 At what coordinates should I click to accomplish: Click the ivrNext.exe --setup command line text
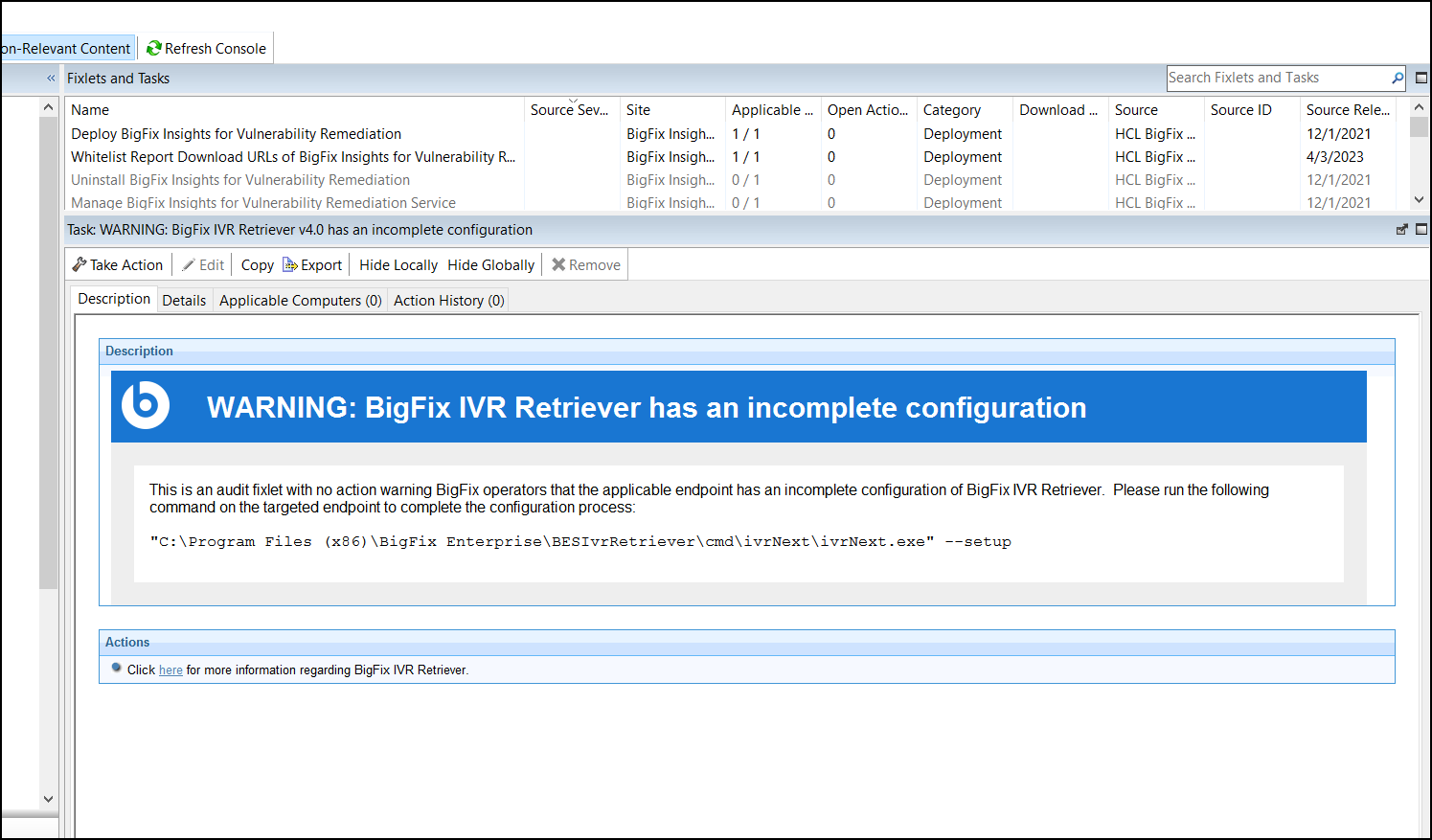pos(580,542)
